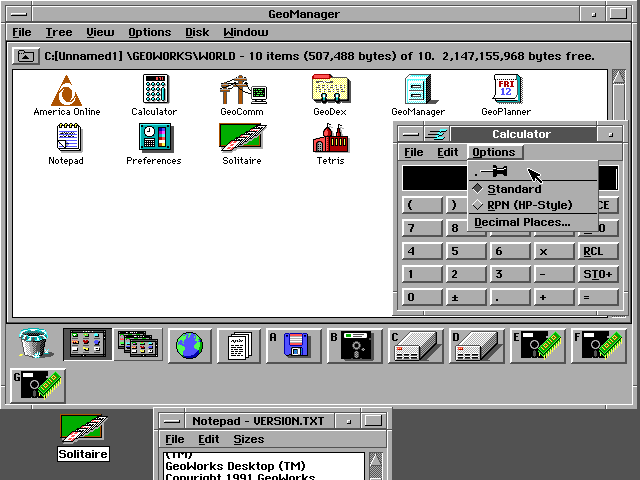Viewport: 640px width, 480px height.
Task: Click the World globe directory button
Action: (x=189, y=345)
